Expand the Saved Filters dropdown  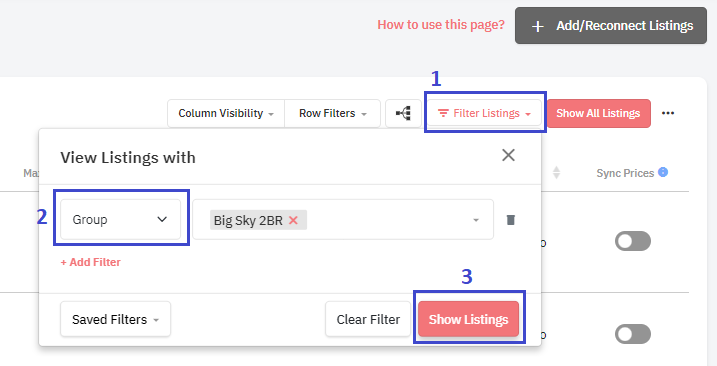point(115,319)
